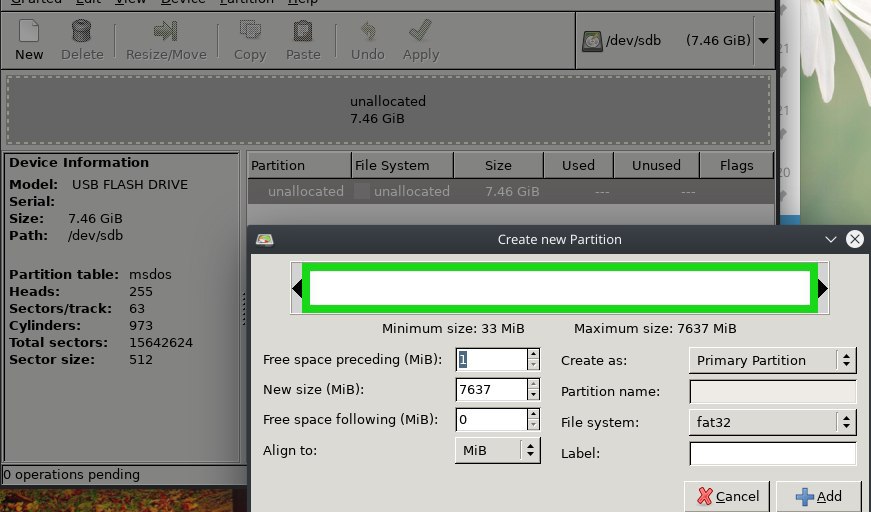871x512 pixels.
Task: Increase New size value
Action: [x=533, y=384]
